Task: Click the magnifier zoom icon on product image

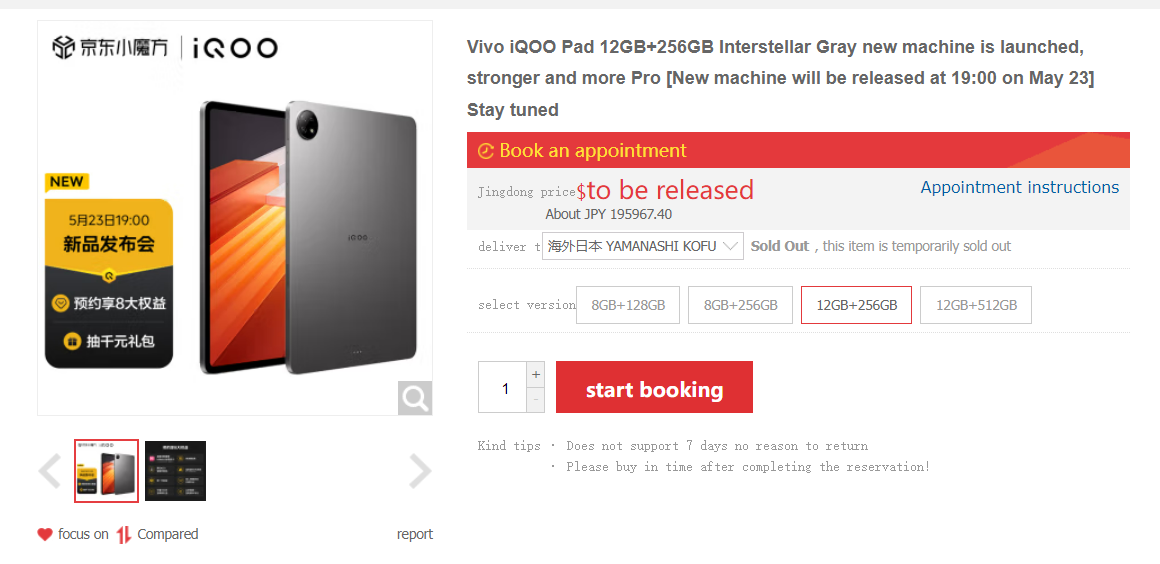Action: pyautogui.click(x=415, y=398)
